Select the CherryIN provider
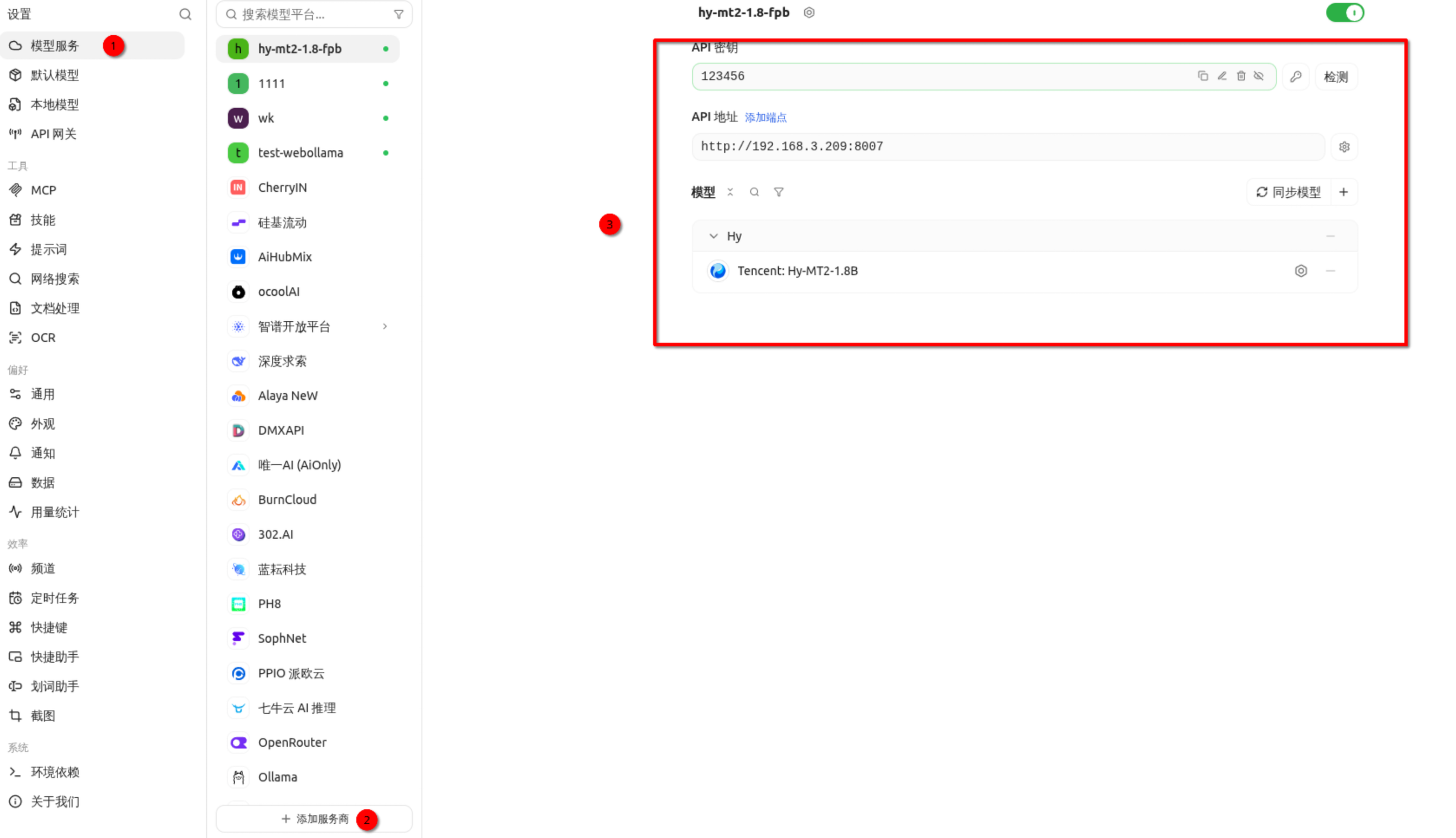 pyautogui.click(x=308, y=188)
